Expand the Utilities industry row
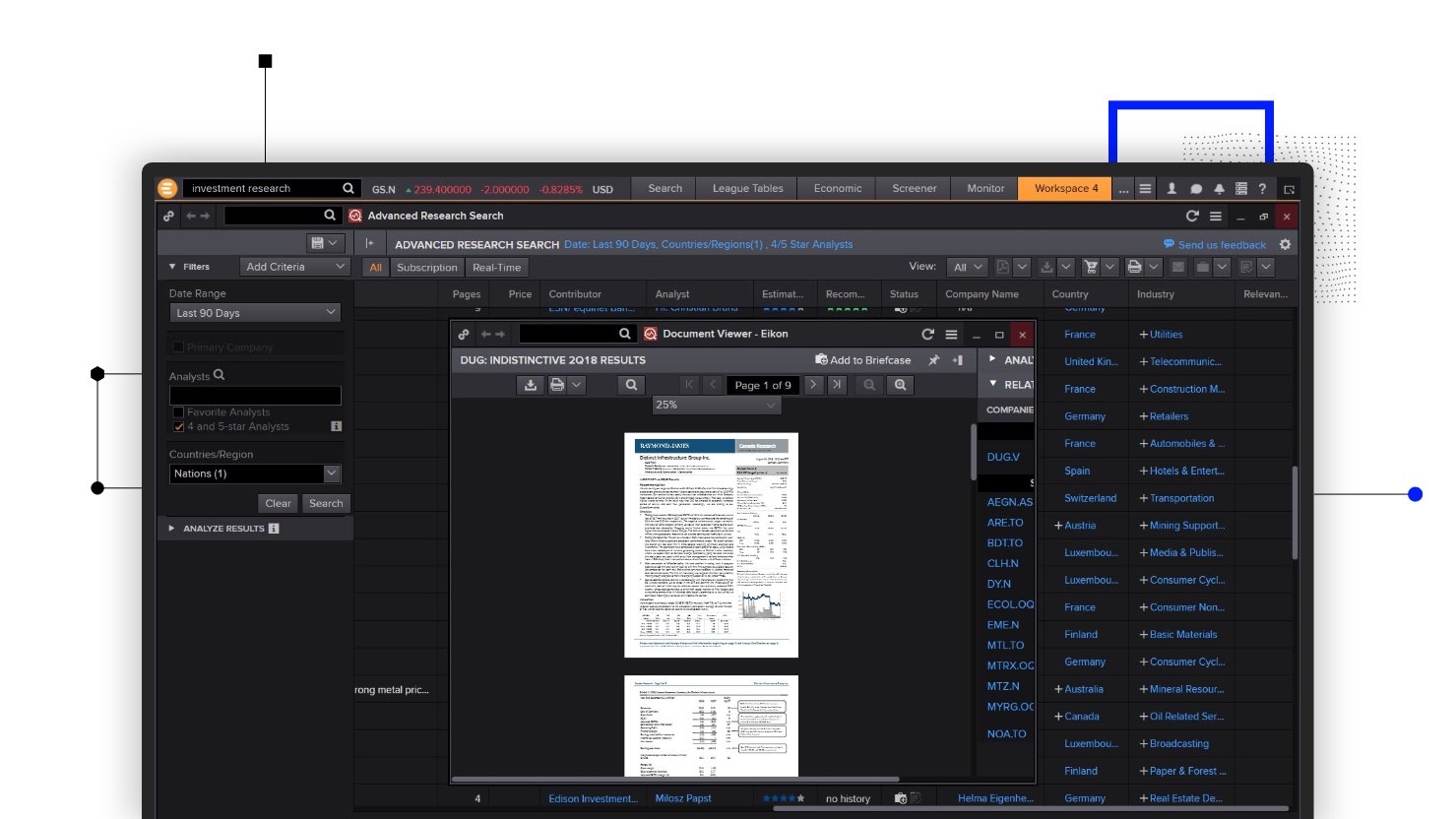 tap(1144, 335)
